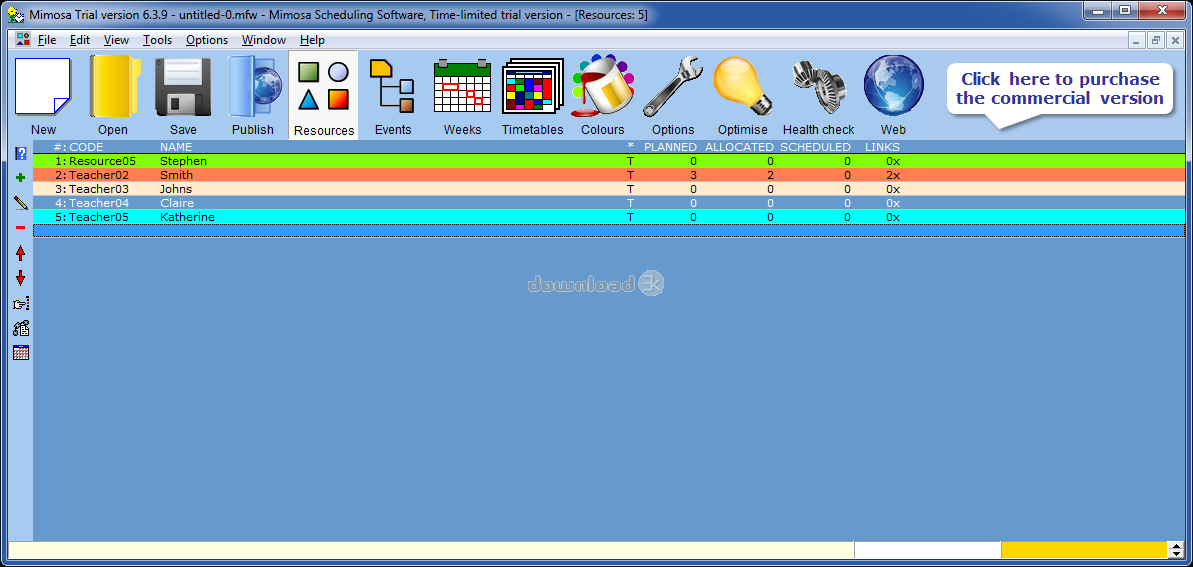Viewport: 1193px width, 567px height.
Task: Open the Web globe icon
Action: point(893,87)
